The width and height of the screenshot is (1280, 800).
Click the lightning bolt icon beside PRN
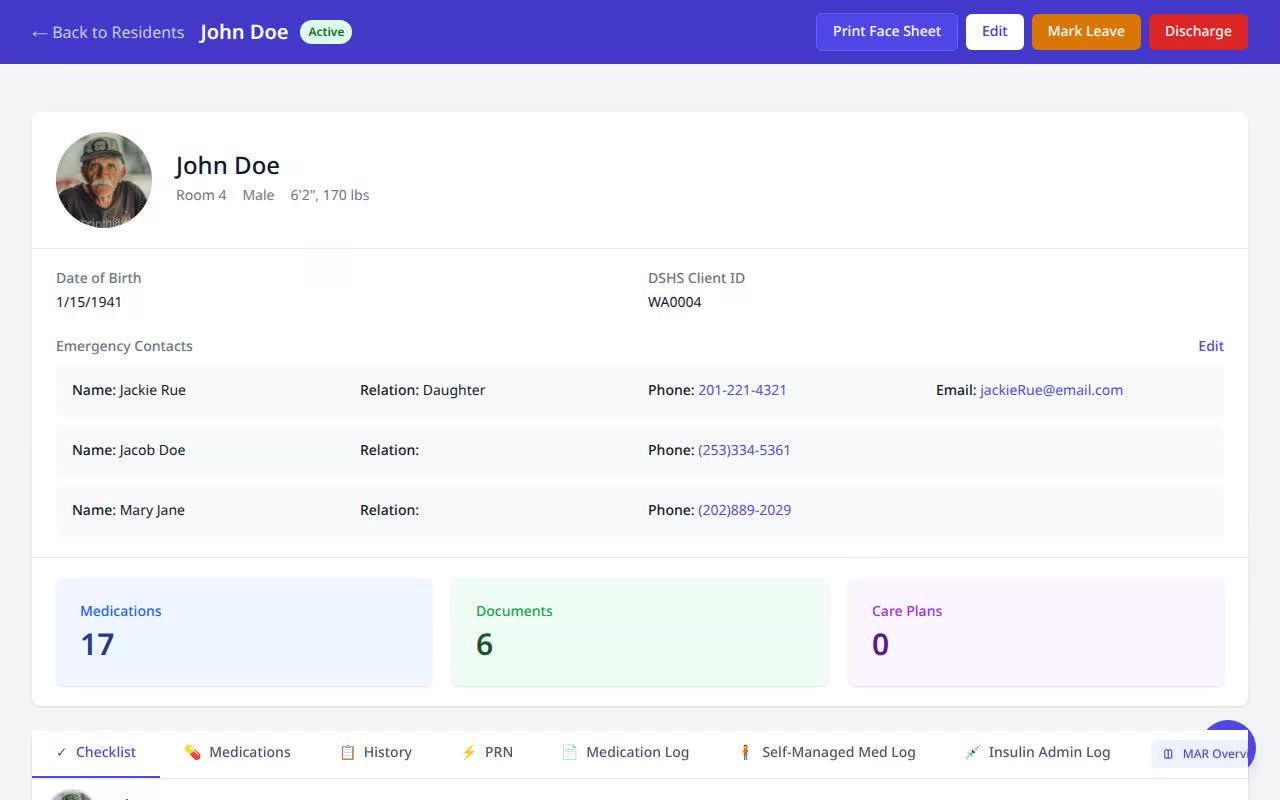click(x=468, y=752)
